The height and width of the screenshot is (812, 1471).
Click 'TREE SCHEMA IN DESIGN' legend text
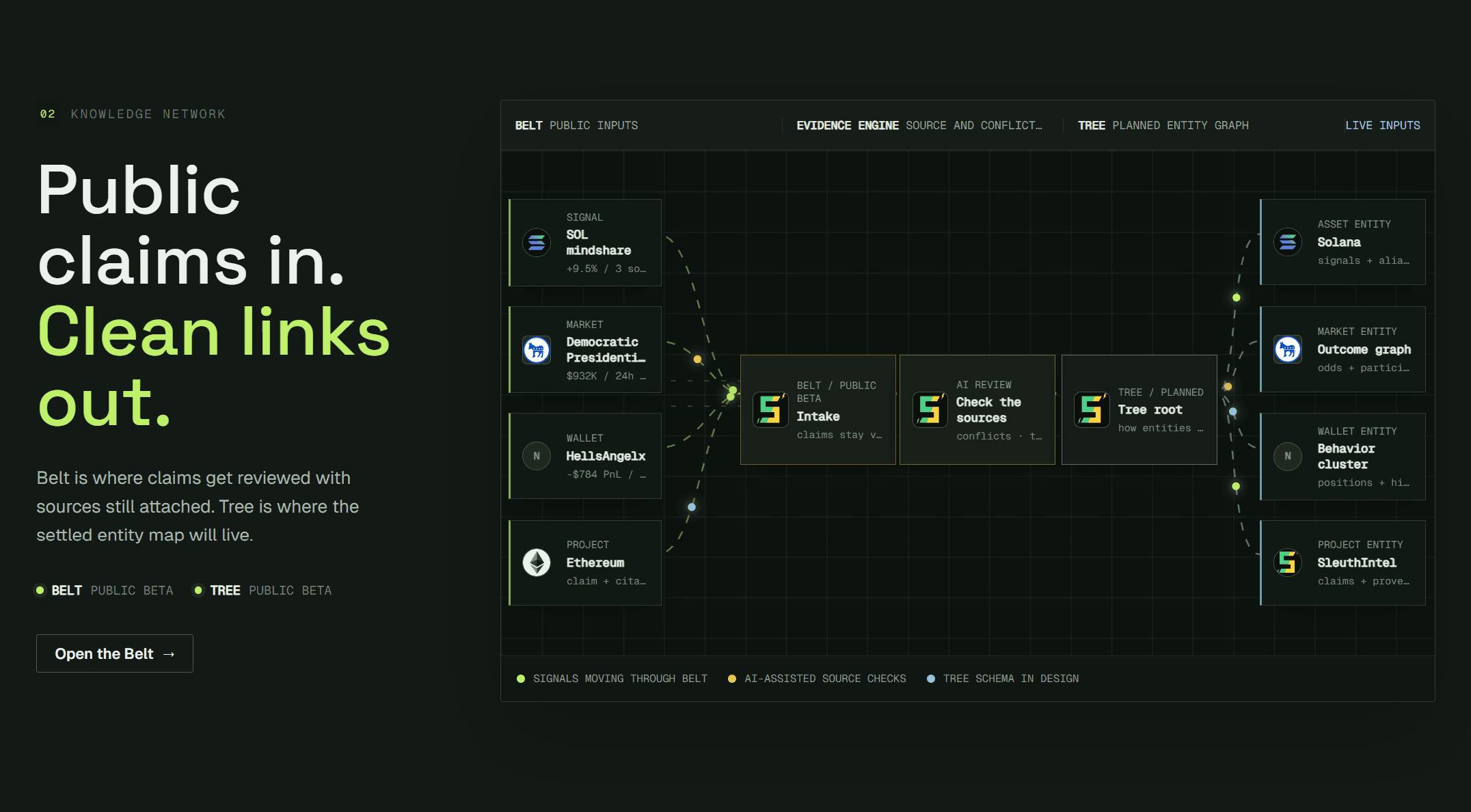click(1011, 679)
